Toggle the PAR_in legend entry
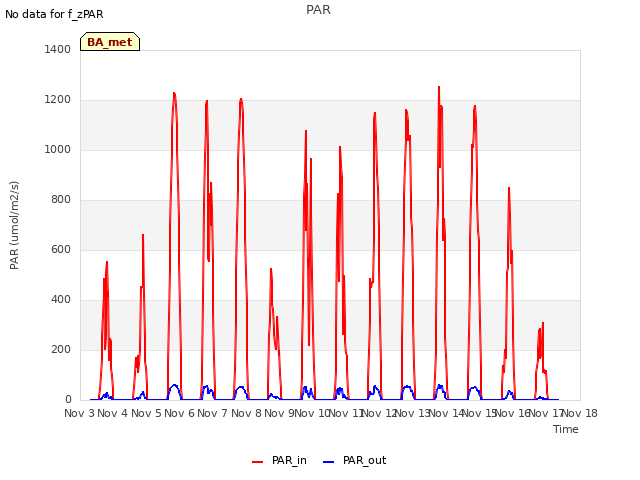 [x=279, y=460]
